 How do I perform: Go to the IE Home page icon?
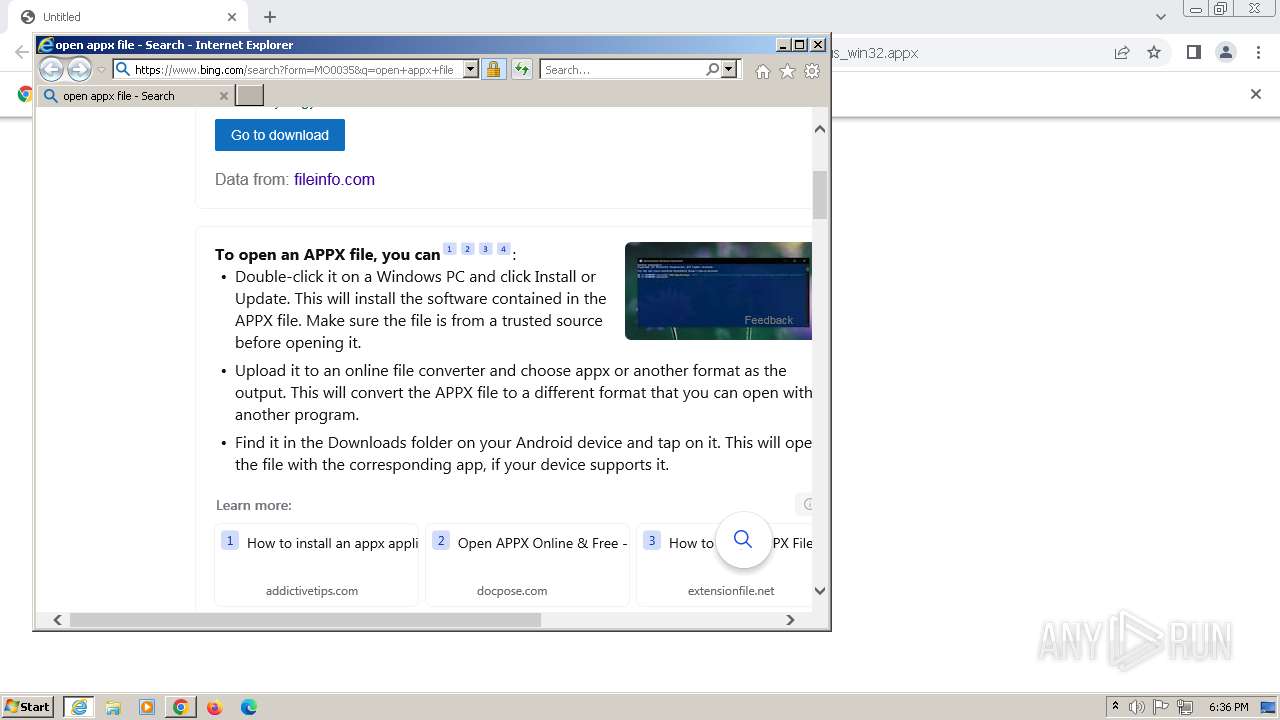tap(763, 71)
